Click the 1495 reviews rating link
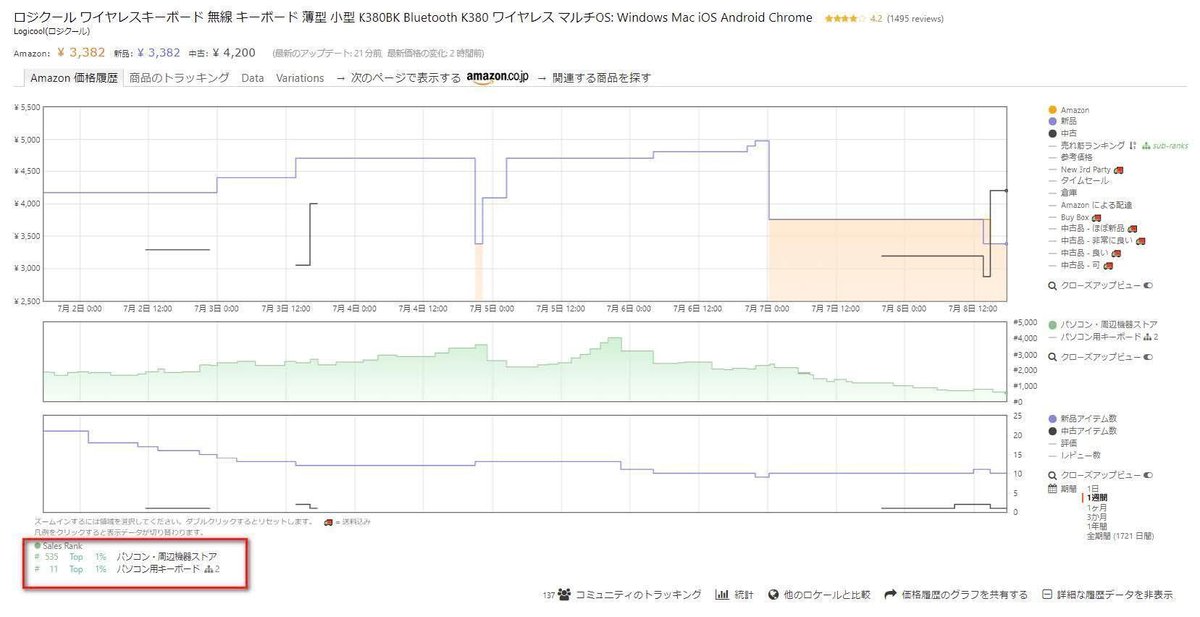The height and width of the screenshot is (617, 1200). [915, 19]
